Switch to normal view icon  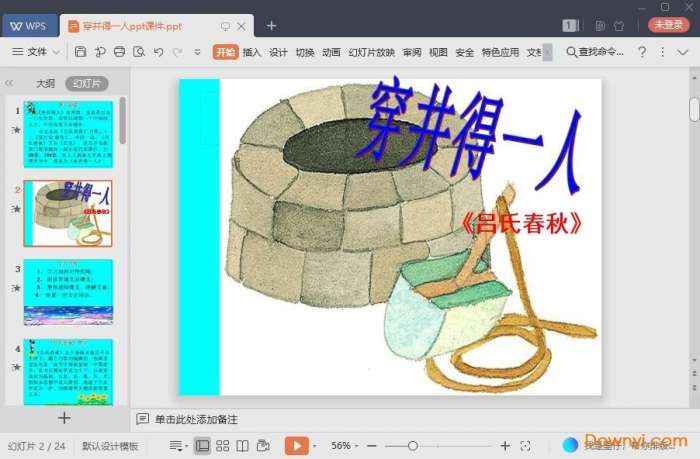[202, 446]
